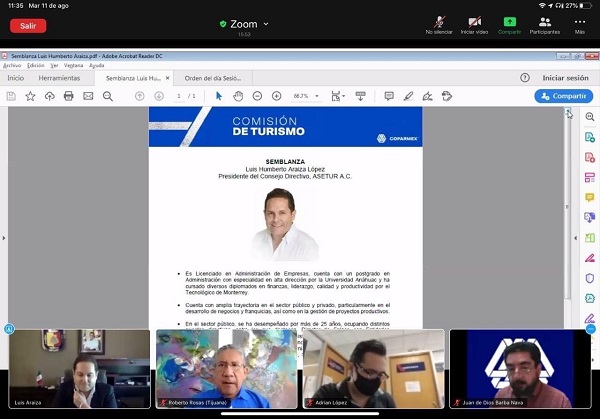The height and width of the screenshot is (419, 600).
Task: Open the Más options menu
Action: point(579,23)
